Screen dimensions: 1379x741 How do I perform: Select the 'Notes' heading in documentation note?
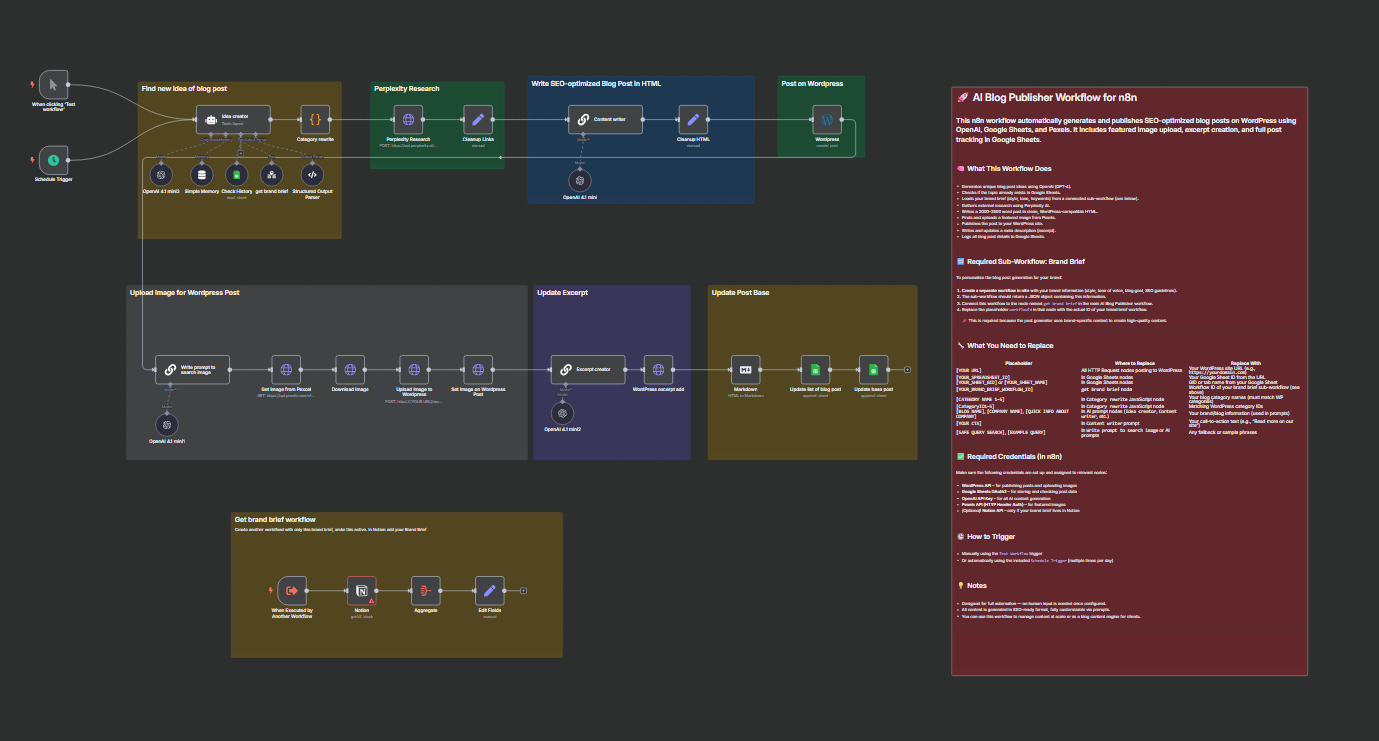[x=972, y=586]
